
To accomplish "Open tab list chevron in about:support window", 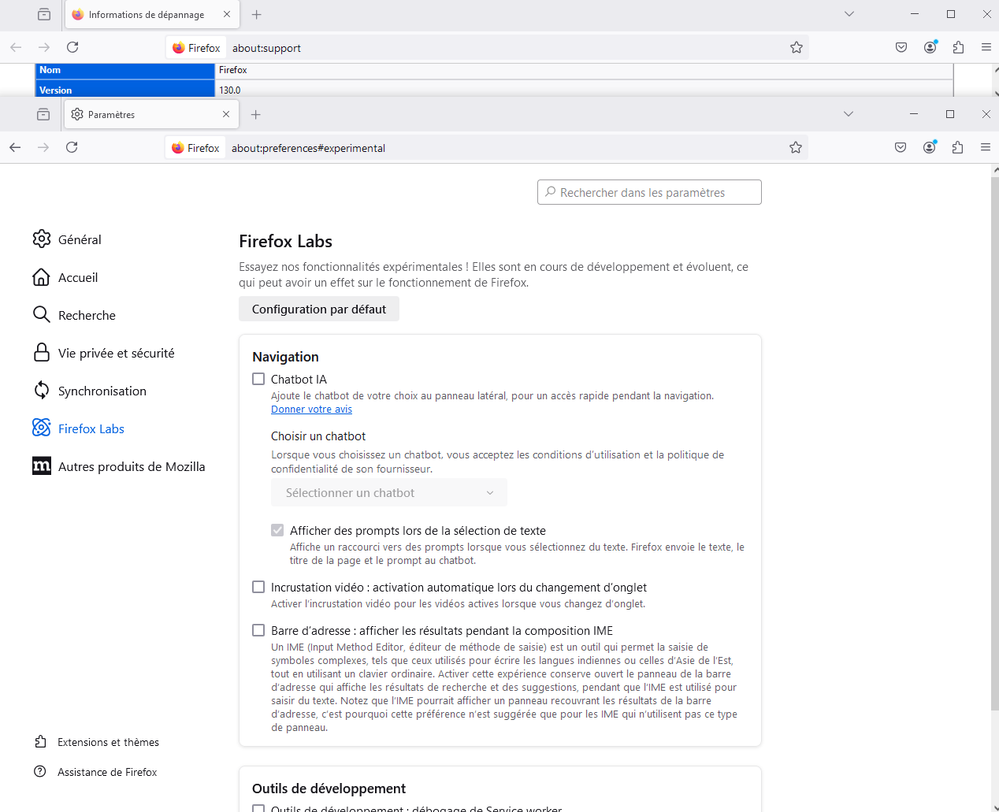I will [849, 14].
